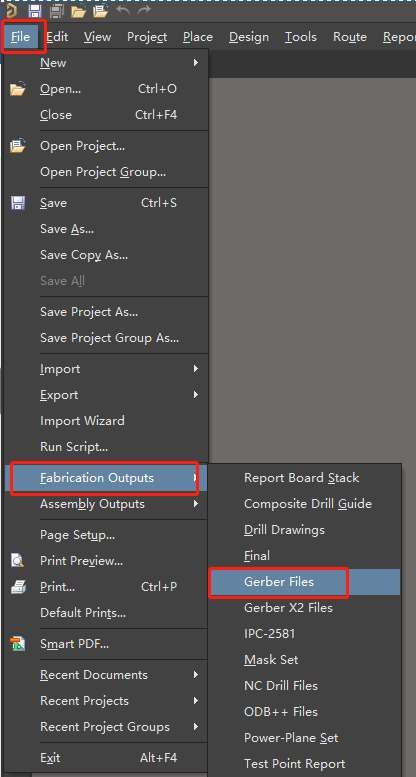416x777 pixels.
Task: Click the Print Preview magnifier icon
Action: pyautogui.click(x=18, y=560)
